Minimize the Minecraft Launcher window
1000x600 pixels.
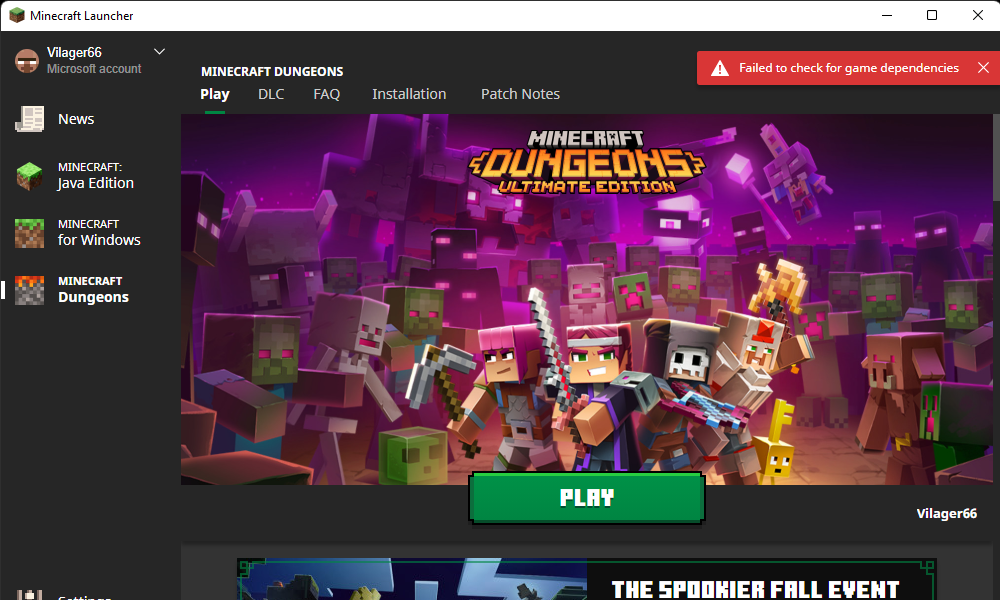click(886, 15)
